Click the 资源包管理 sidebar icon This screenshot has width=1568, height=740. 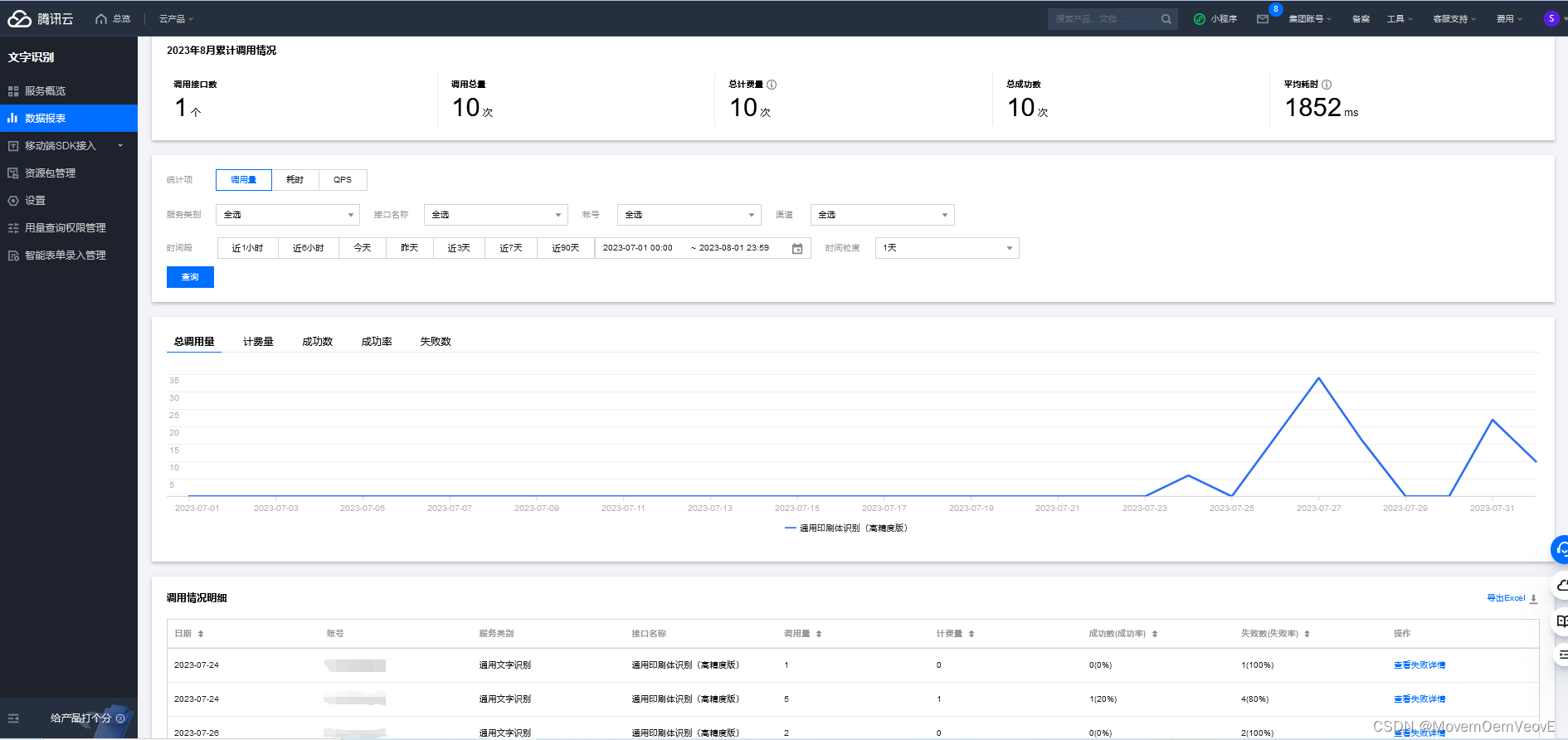[x=13, y=173]
